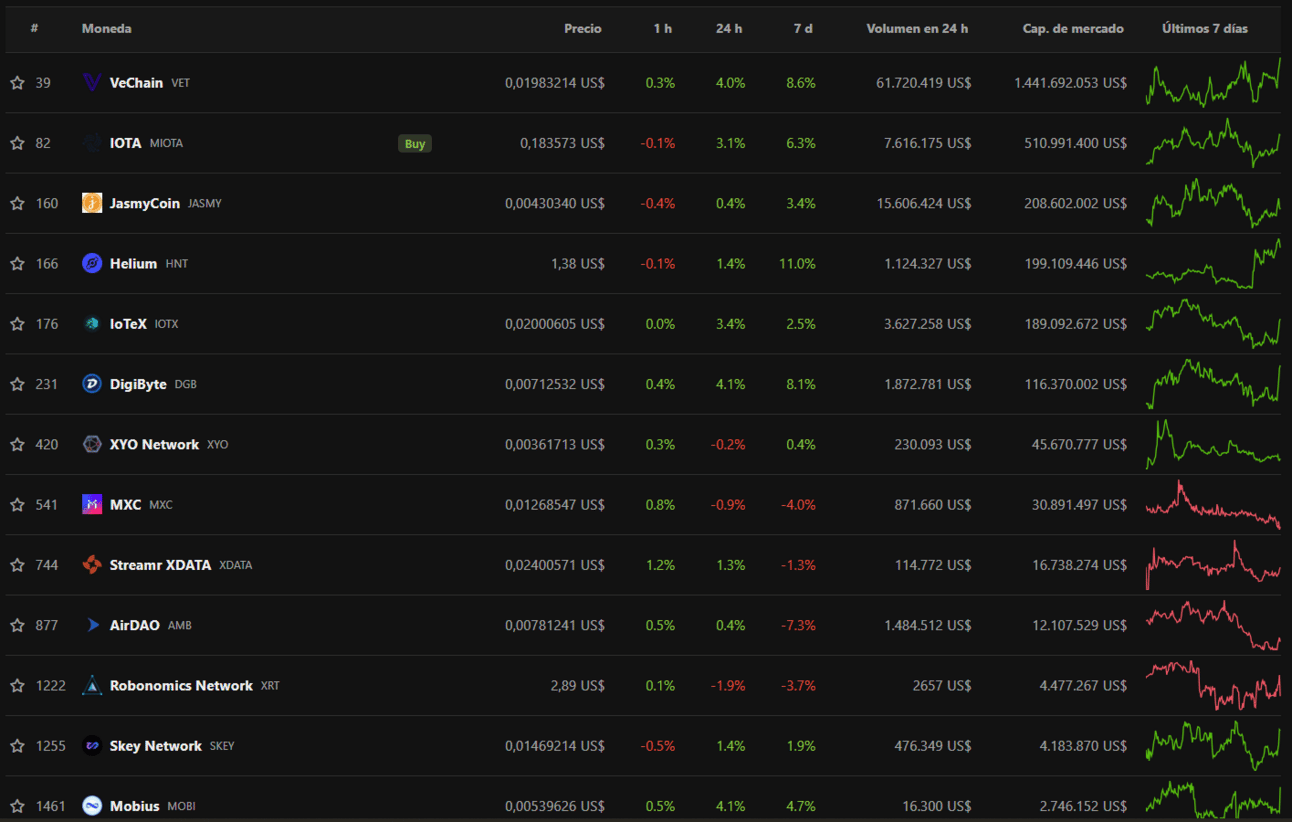This screenshot has width=1292, height=822.
Task: Click the IOTA coin logo
Action: click(x=92, y=143)
